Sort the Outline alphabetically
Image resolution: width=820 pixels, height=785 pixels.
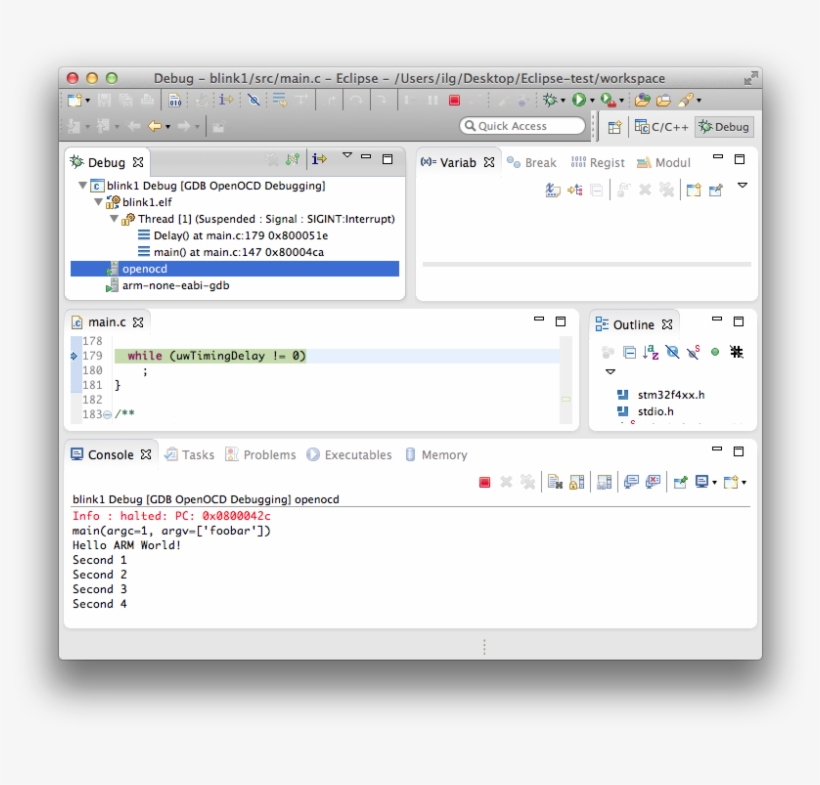tap(650, 352)
